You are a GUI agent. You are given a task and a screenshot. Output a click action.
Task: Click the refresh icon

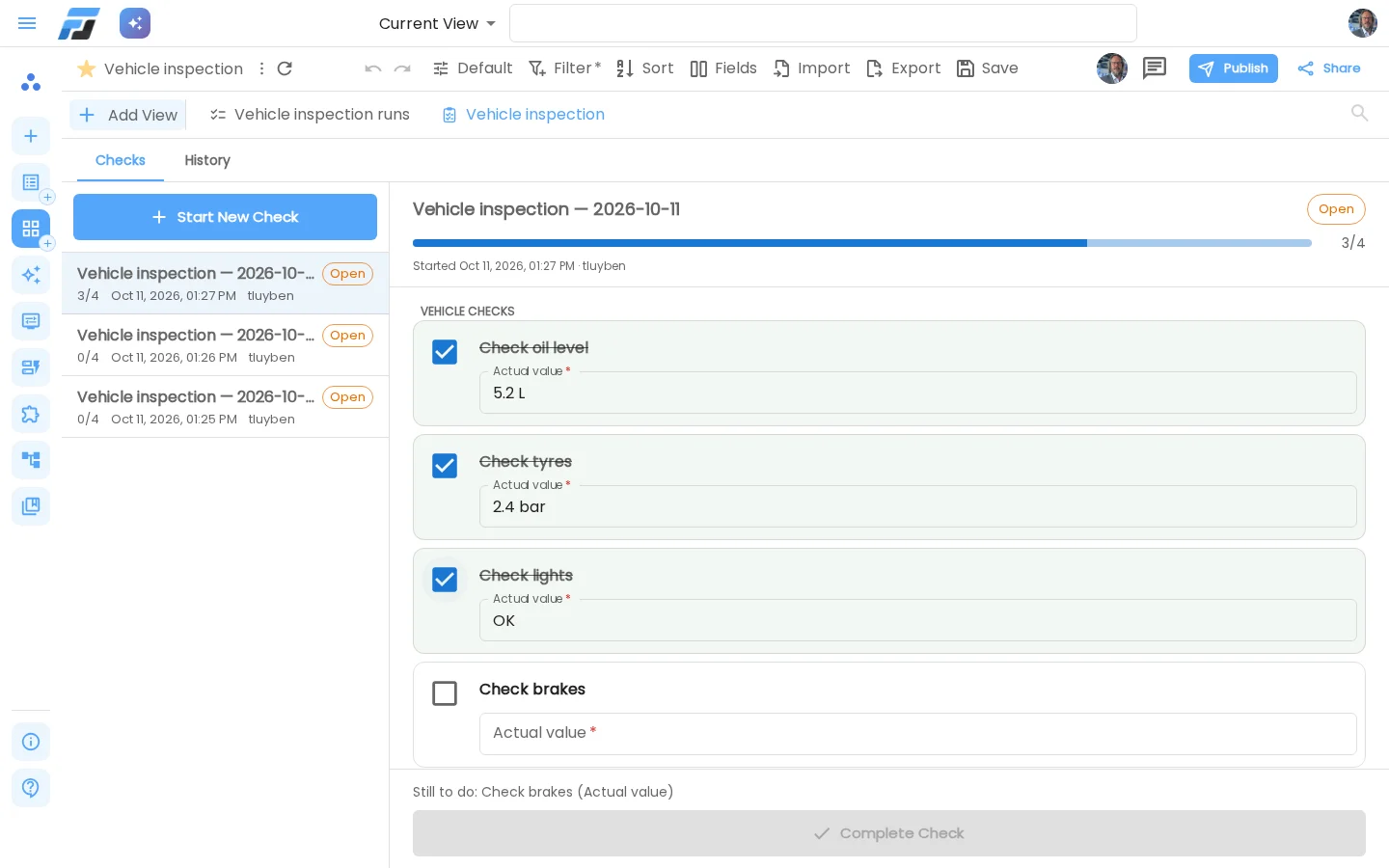tap(285, 68)
